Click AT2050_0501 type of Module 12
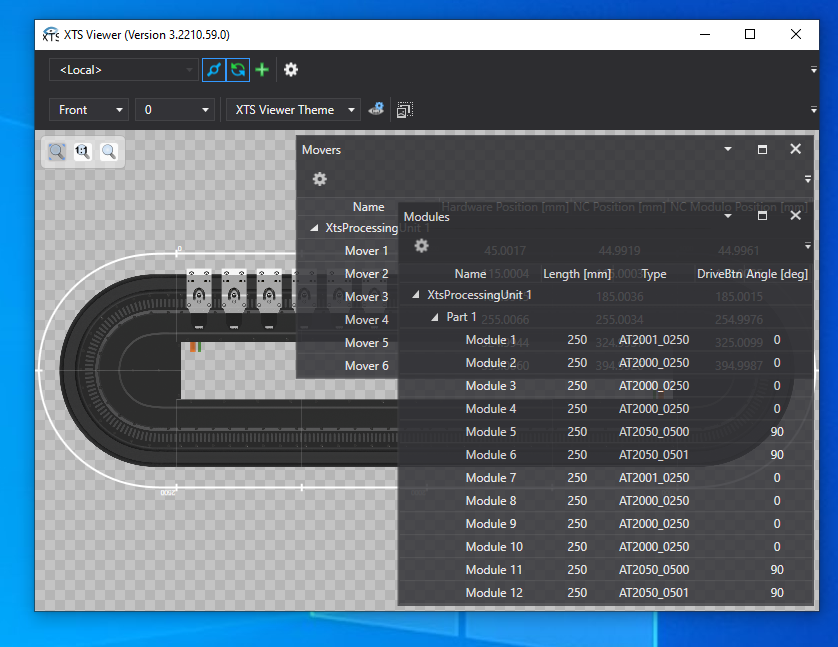Image resolution: width=838 pixels, height=647 pixels. click(x=654, y=593)
